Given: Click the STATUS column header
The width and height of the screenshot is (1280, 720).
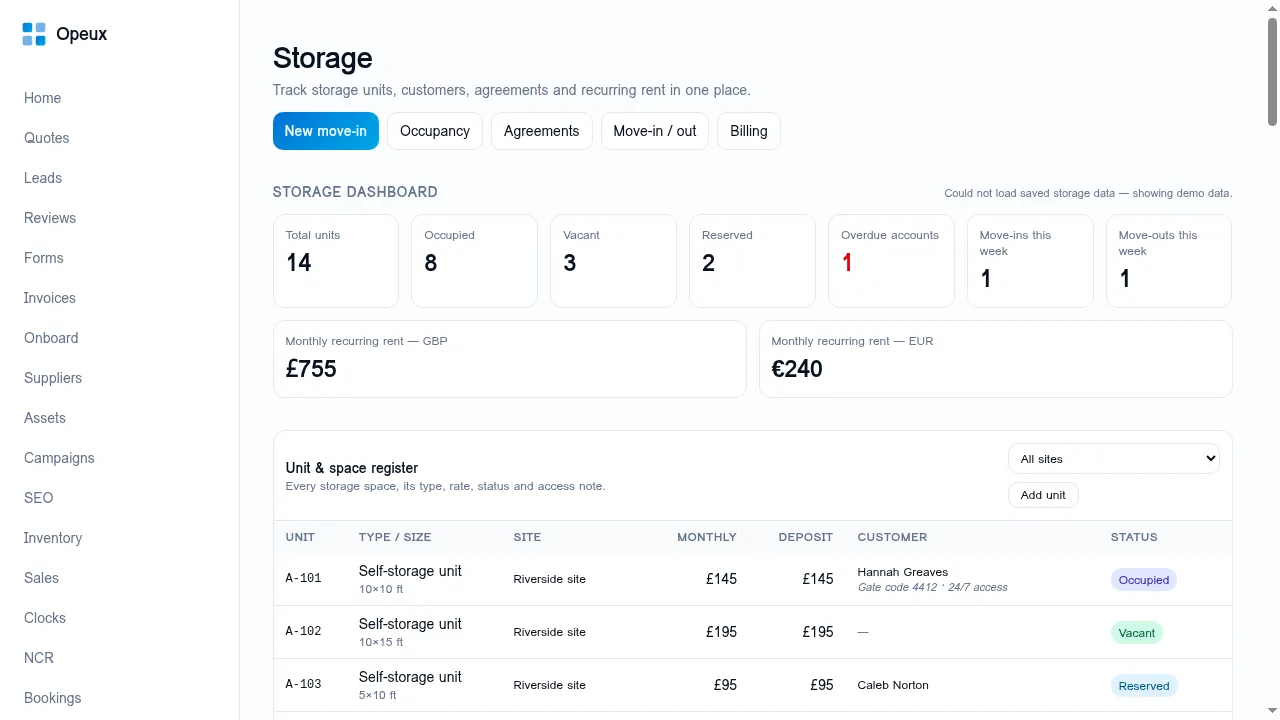Looking at the screenshot, I should [x=1134, y=537].
